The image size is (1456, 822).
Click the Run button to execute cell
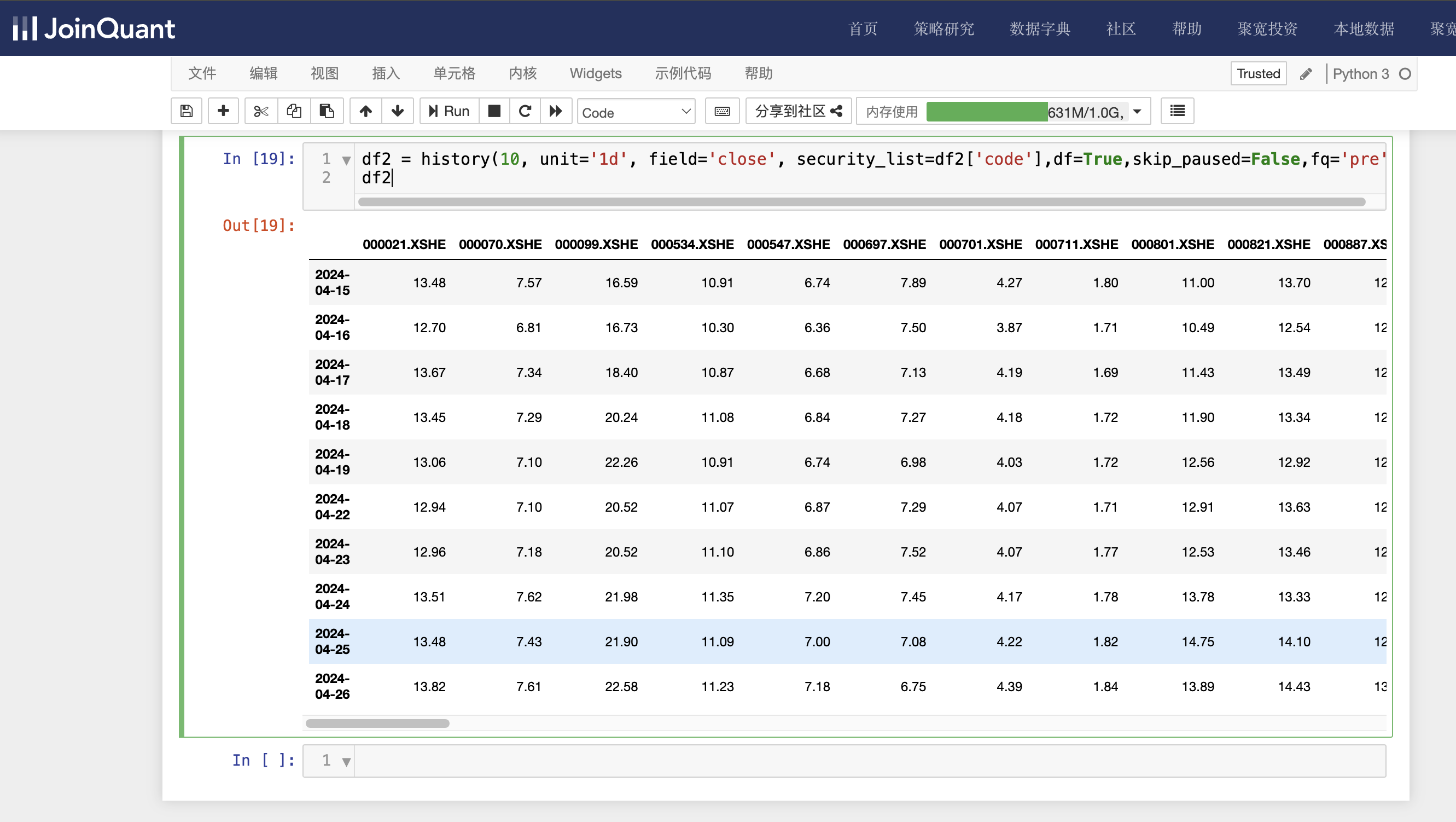tap(449, 111)
